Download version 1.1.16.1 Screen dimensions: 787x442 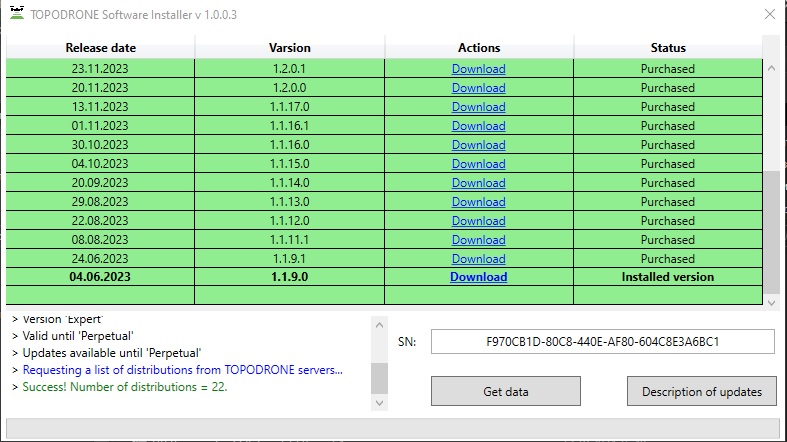(478, 126)
